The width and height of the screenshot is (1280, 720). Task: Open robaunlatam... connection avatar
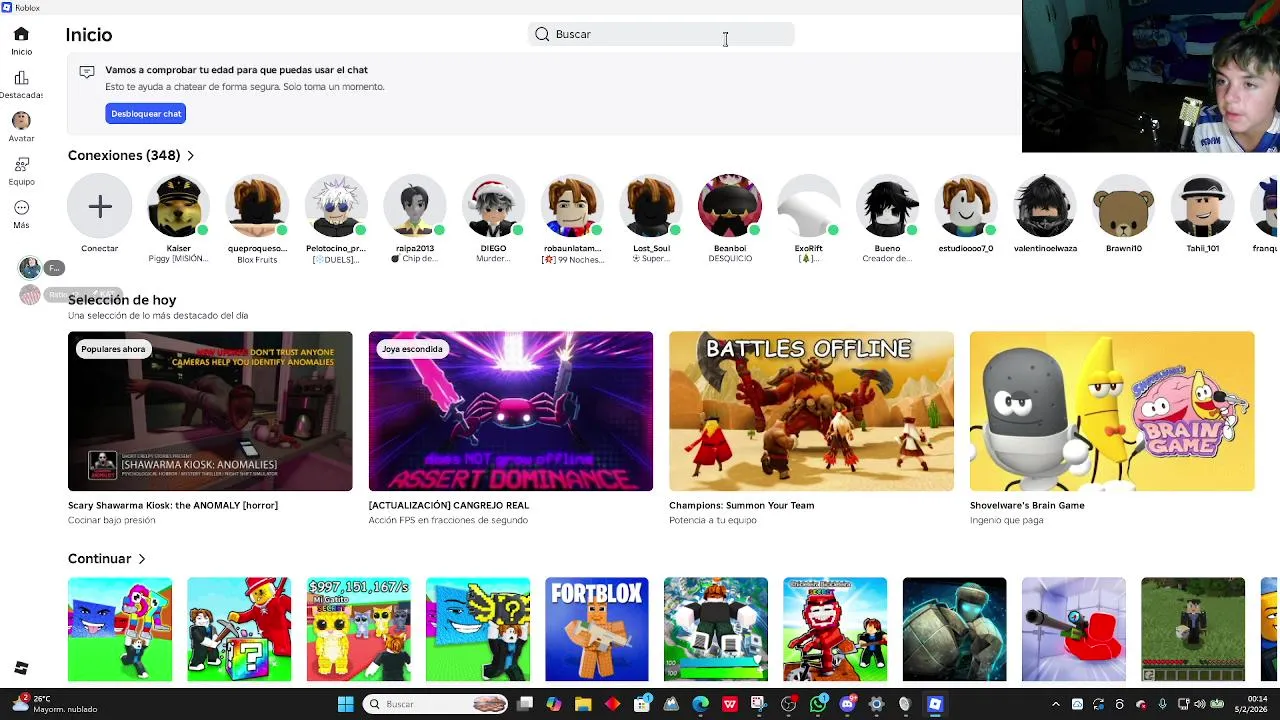pos(572,206)
